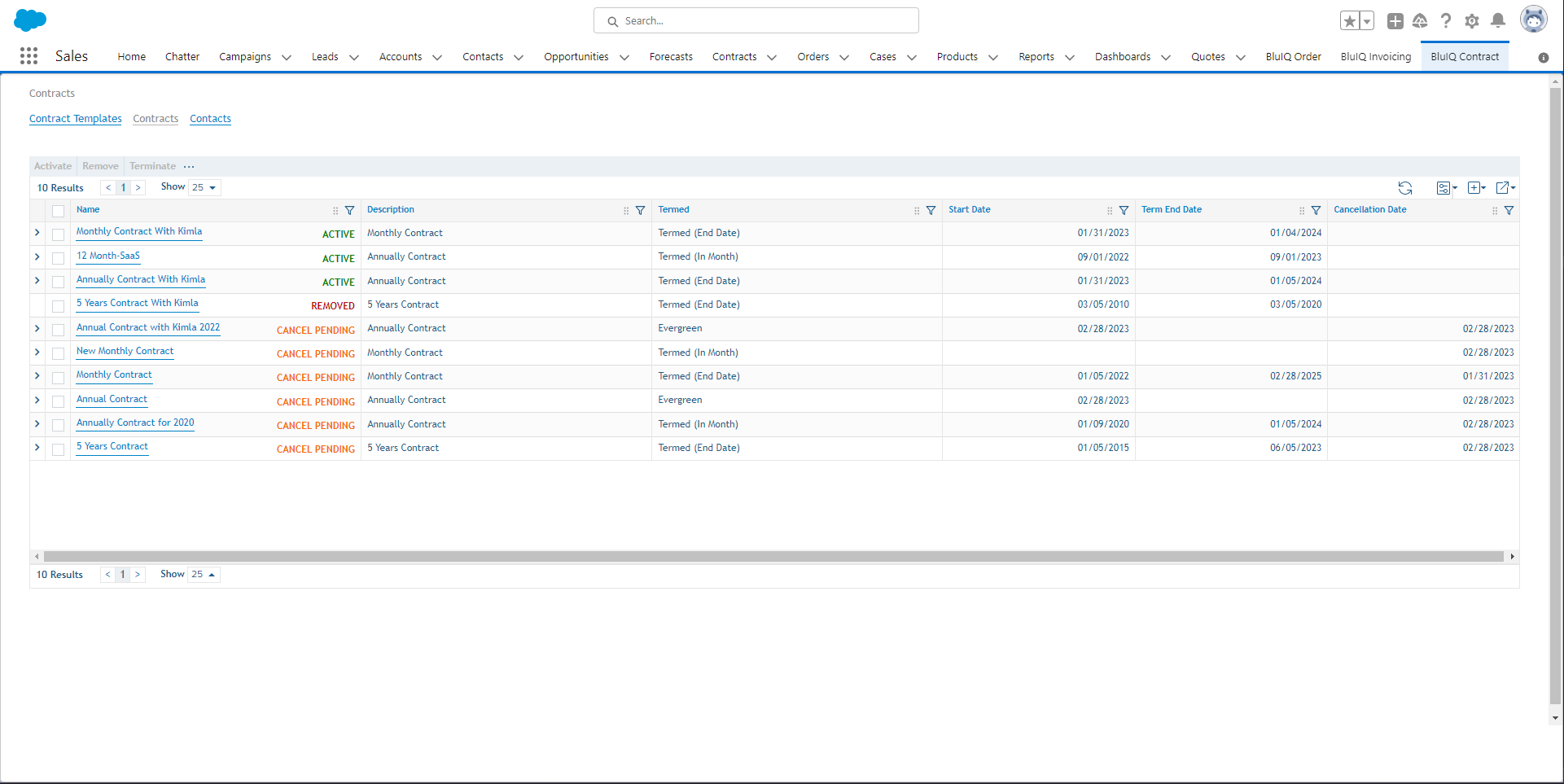Open the user profile avatar

[x=1534, y=20]
